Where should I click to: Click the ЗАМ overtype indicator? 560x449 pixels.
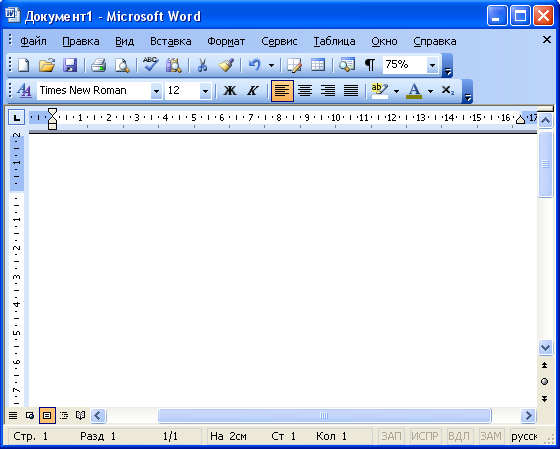[491, 436]
